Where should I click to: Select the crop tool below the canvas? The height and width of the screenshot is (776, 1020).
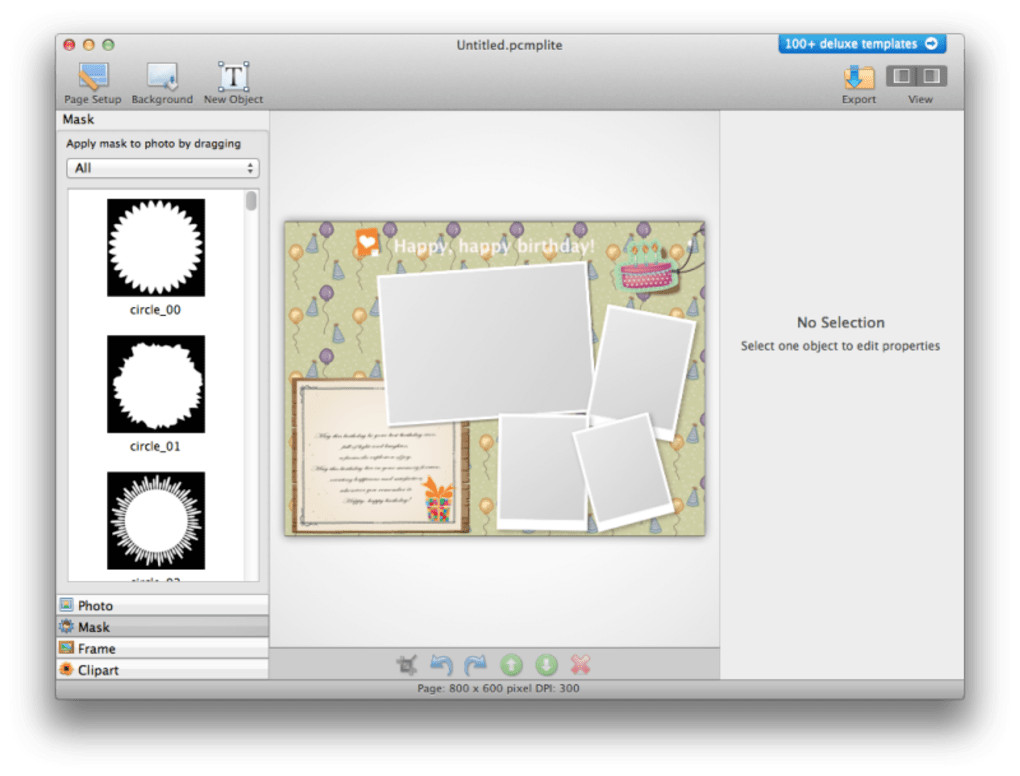(407, 664)
